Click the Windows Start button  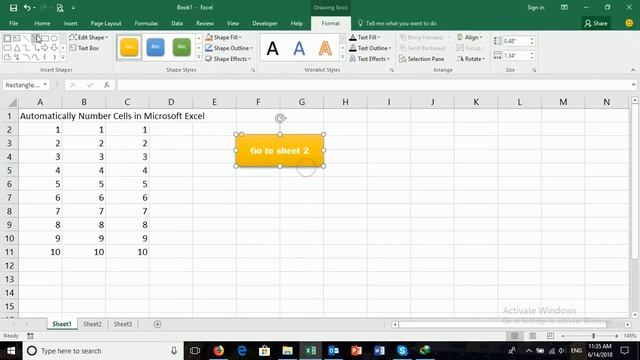(11, 351)
